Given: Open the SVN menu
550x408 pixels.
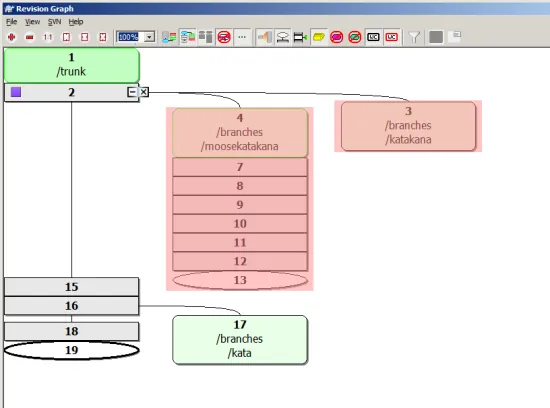Looking at the screenshot, I should pos(54,22).
